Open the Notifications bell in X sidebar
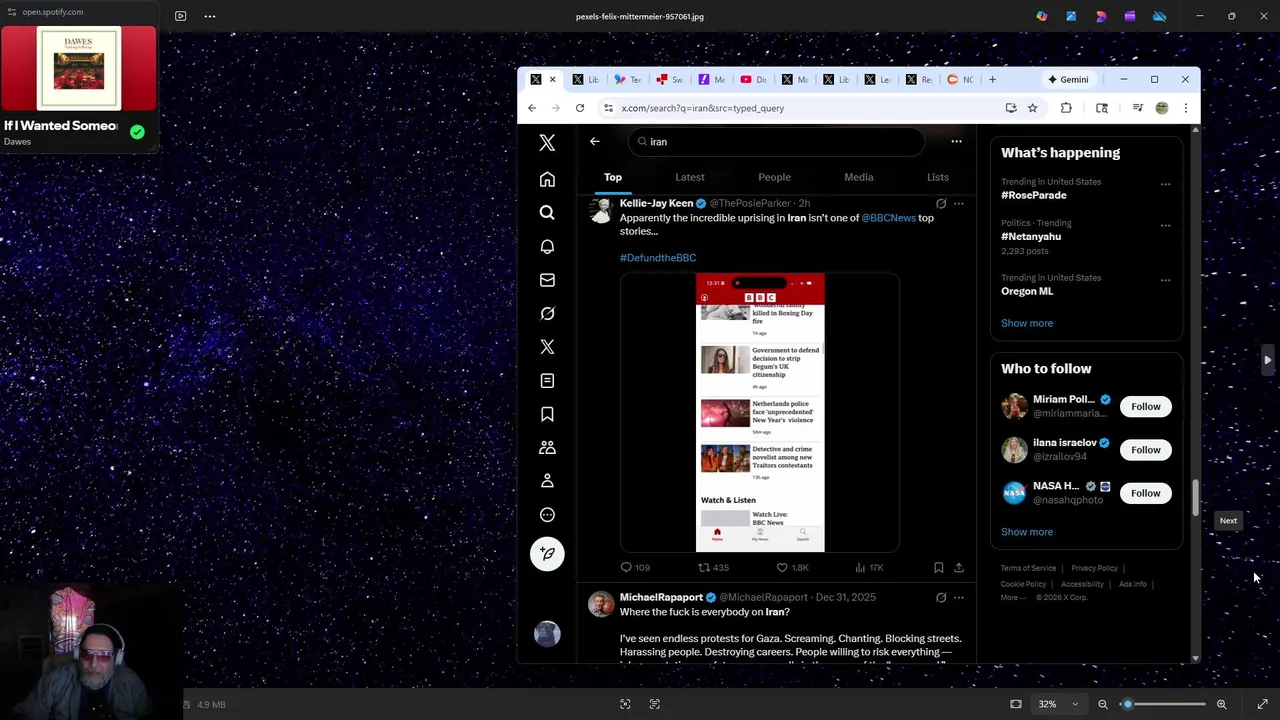 547,246
